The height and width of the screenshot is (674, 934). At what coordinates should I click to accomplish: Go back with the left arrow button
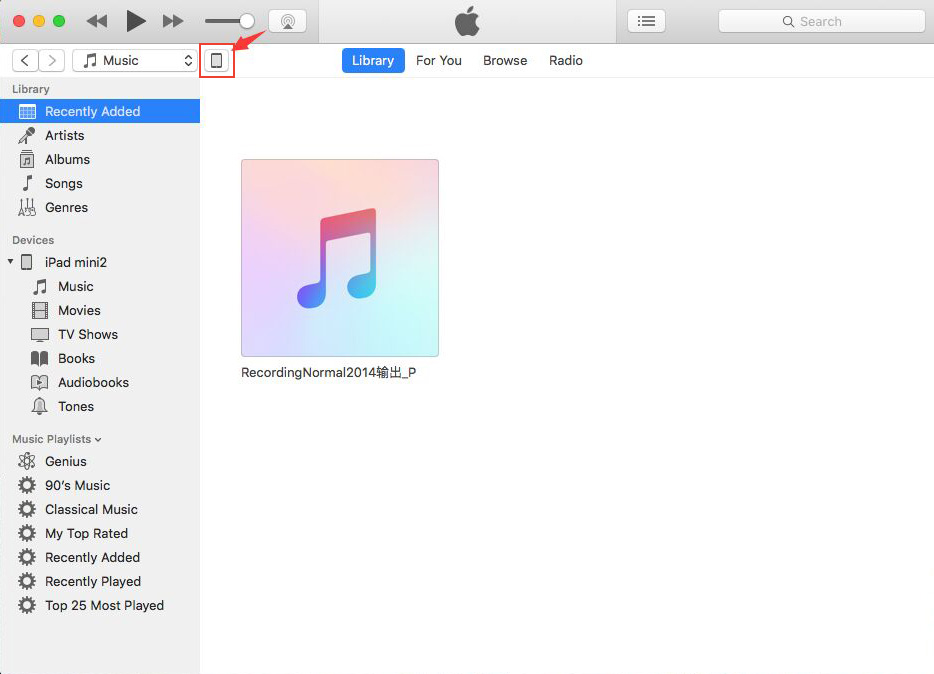[x=25, y=61]
